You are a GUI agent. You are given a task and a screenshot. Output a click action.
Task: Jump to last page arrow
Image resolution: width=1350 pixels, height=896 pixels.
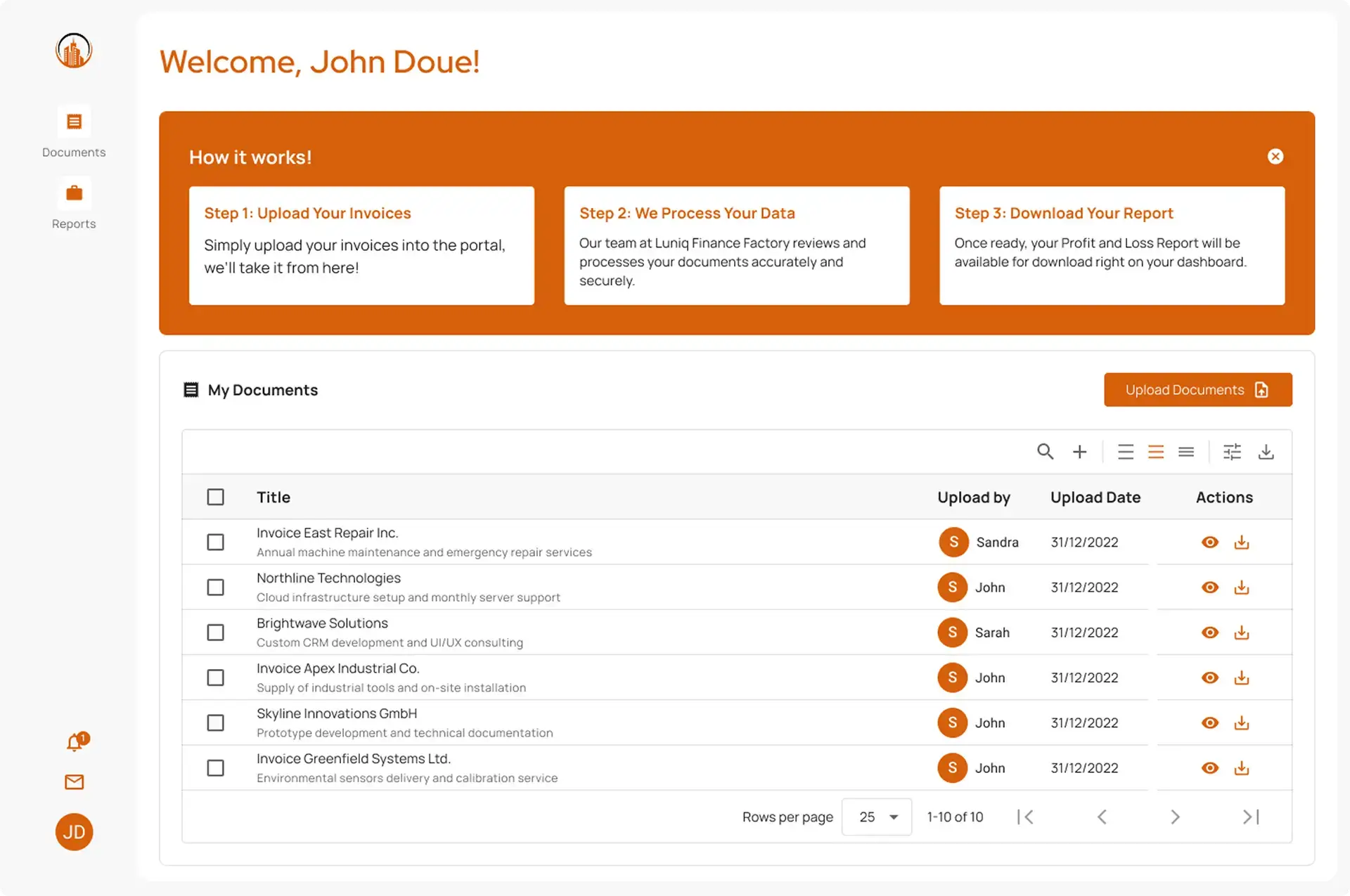pyautogui.click(x=1251, y=817)
